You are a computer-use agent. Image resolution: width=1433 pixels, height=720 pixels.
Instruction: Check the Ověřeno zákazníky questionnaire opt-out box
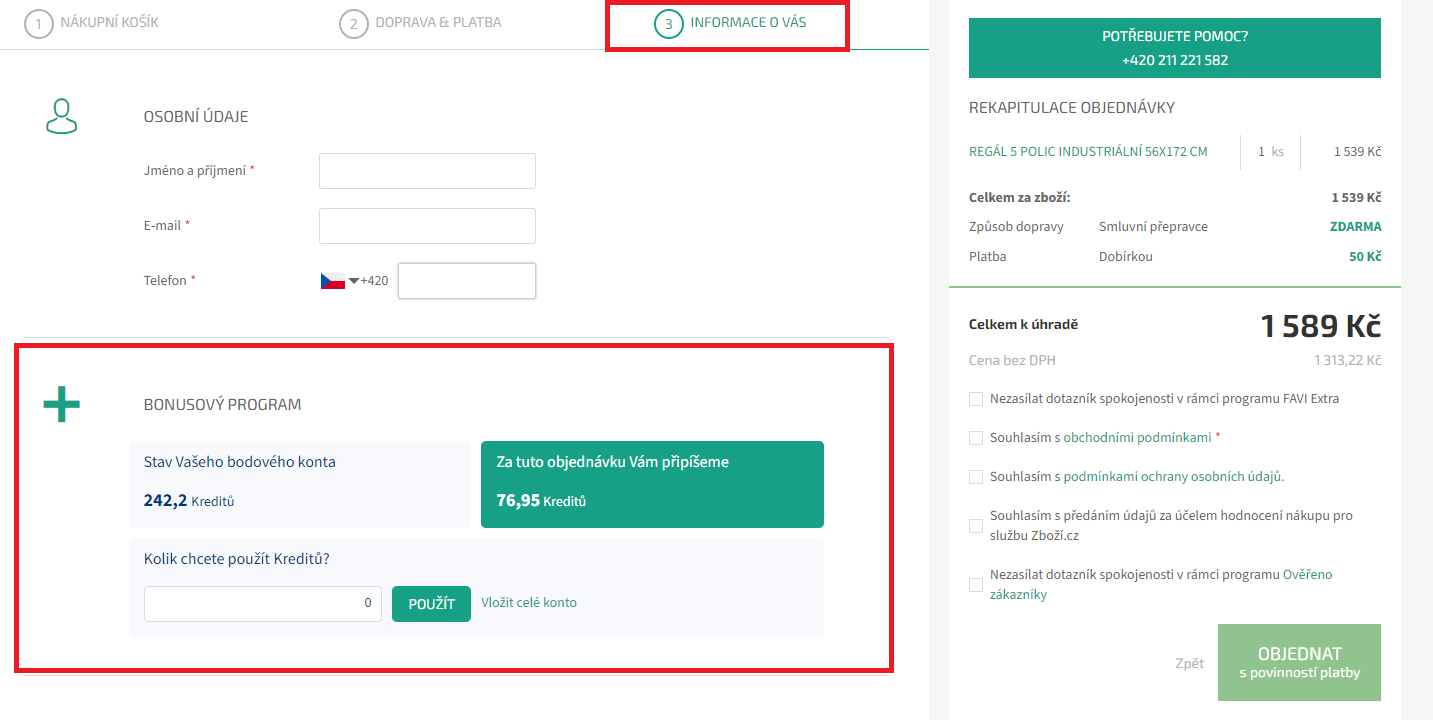tap(976, 585)
